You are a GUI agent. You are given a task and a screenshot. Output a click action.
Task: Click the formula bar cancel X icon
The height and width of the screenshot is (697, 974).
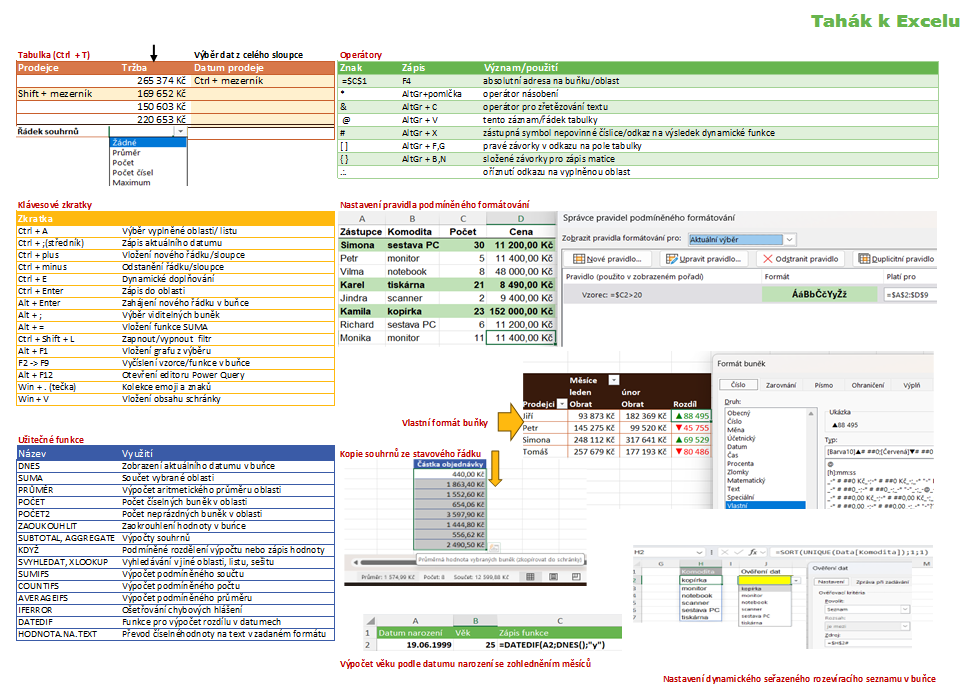pyautogui.click(x=724, y=552)
